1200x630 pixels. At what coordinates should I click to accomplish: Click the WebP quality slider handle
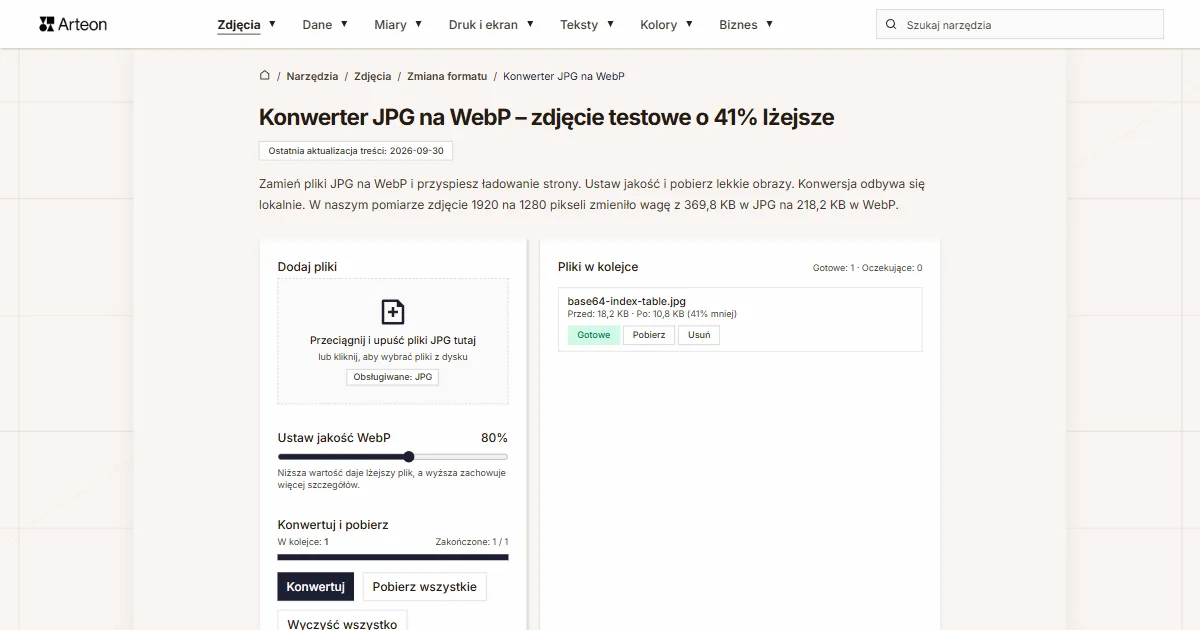coord(408,457)
